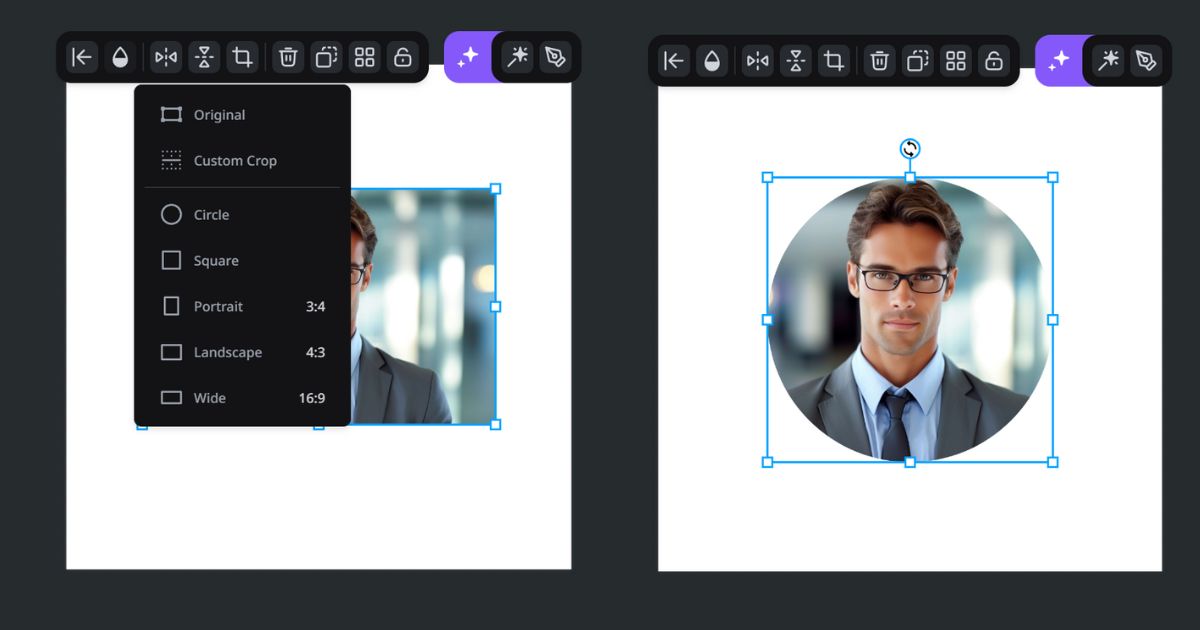Select the rectangular photo behind crop menu
This screenshot has width=1200, height=630.
(423, 306)
